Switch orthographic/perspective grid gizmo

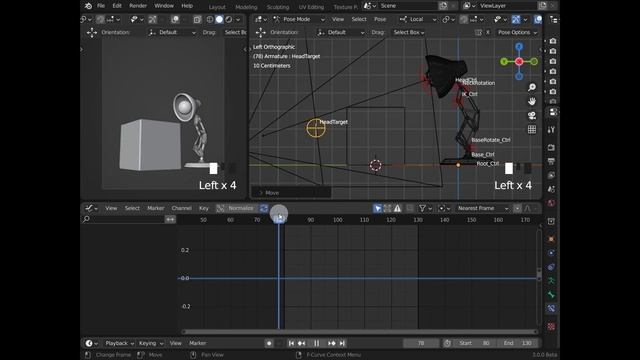532,129
